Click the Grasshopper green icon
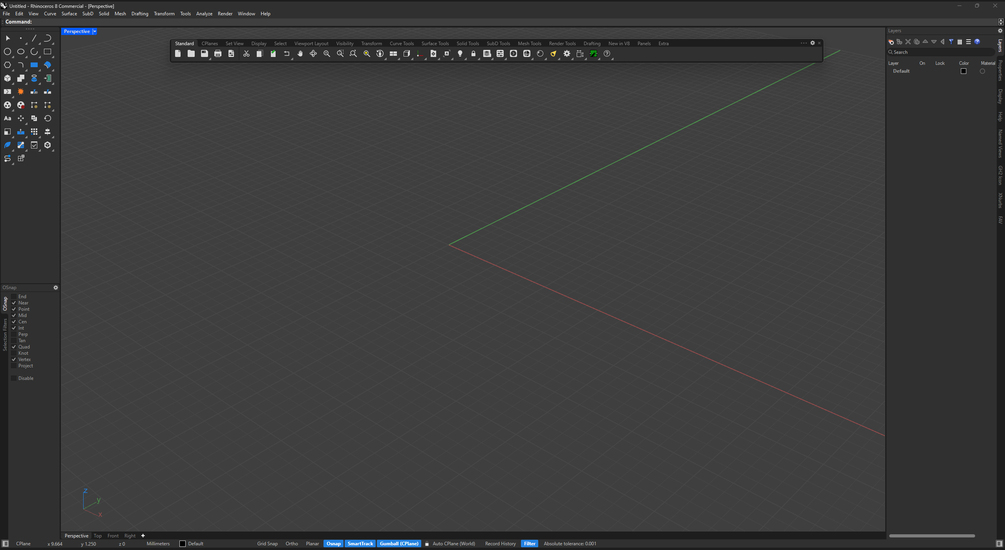 (x=594, y=54)
